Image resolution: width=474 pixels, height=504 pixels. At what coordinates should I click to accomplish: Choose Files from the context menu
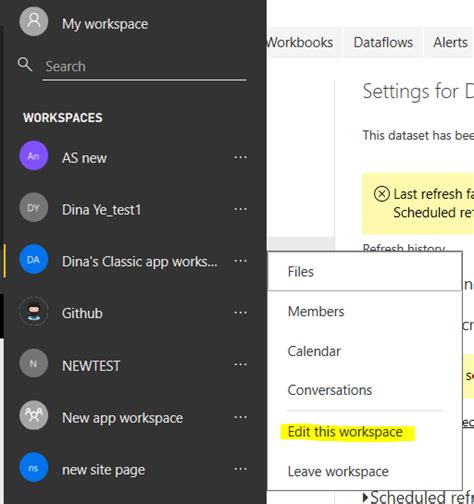click(365, 272)
